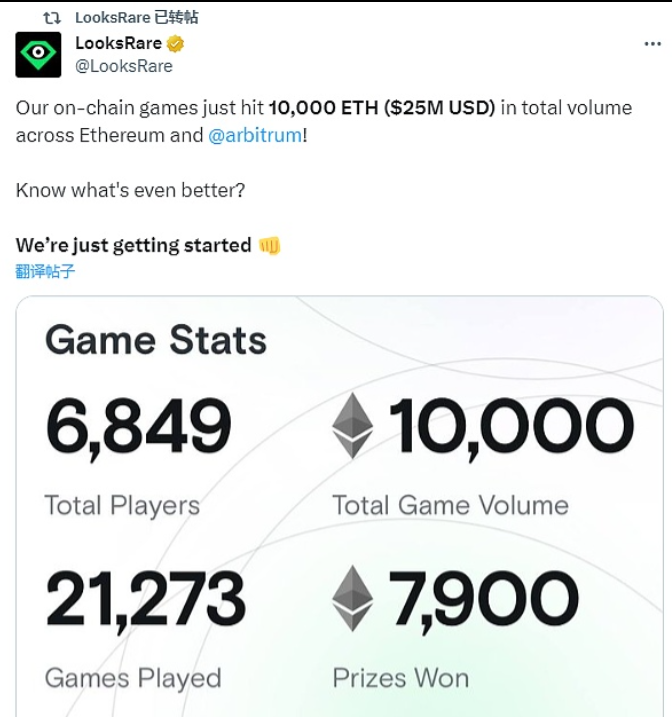Image resolution: width=672 pixels, height=717 pixels.
Task: Click the gold verified badge
Action: [x=176, y=44]
